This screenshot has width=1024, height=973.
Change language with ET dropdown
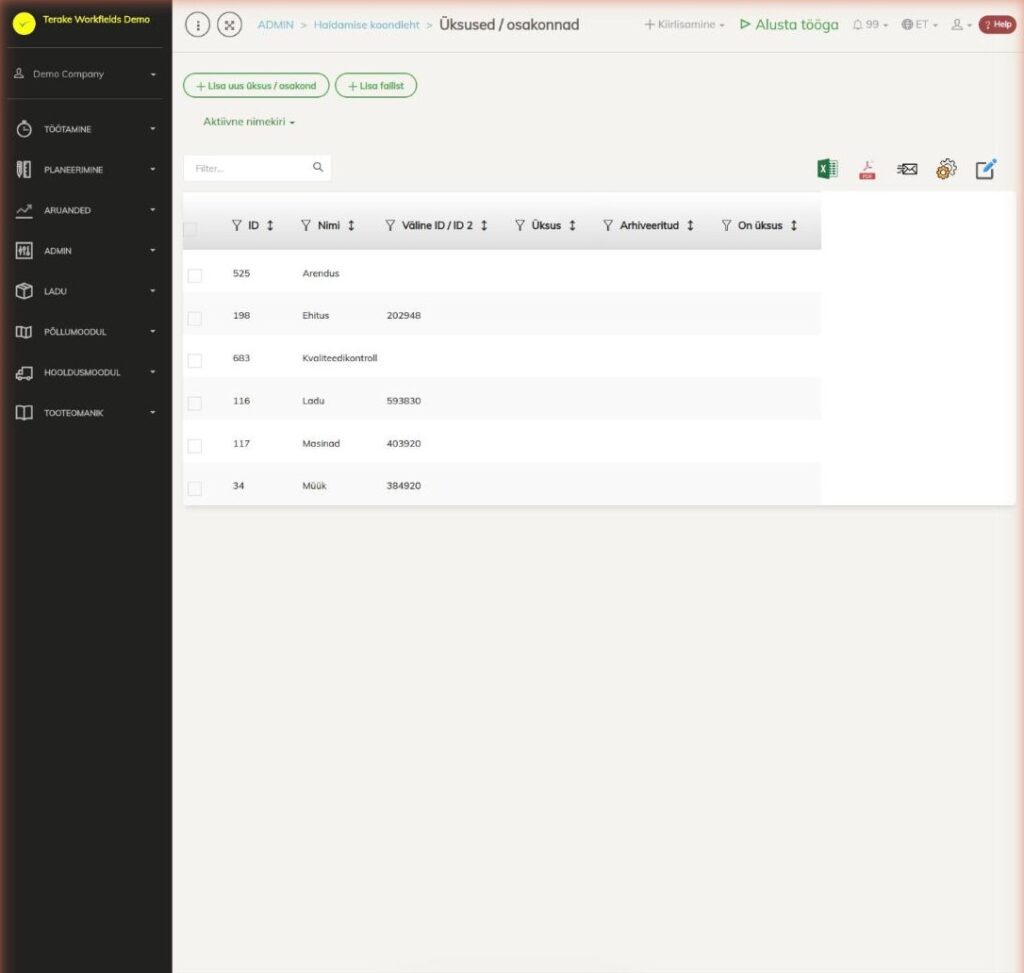[x=920, y=25]
